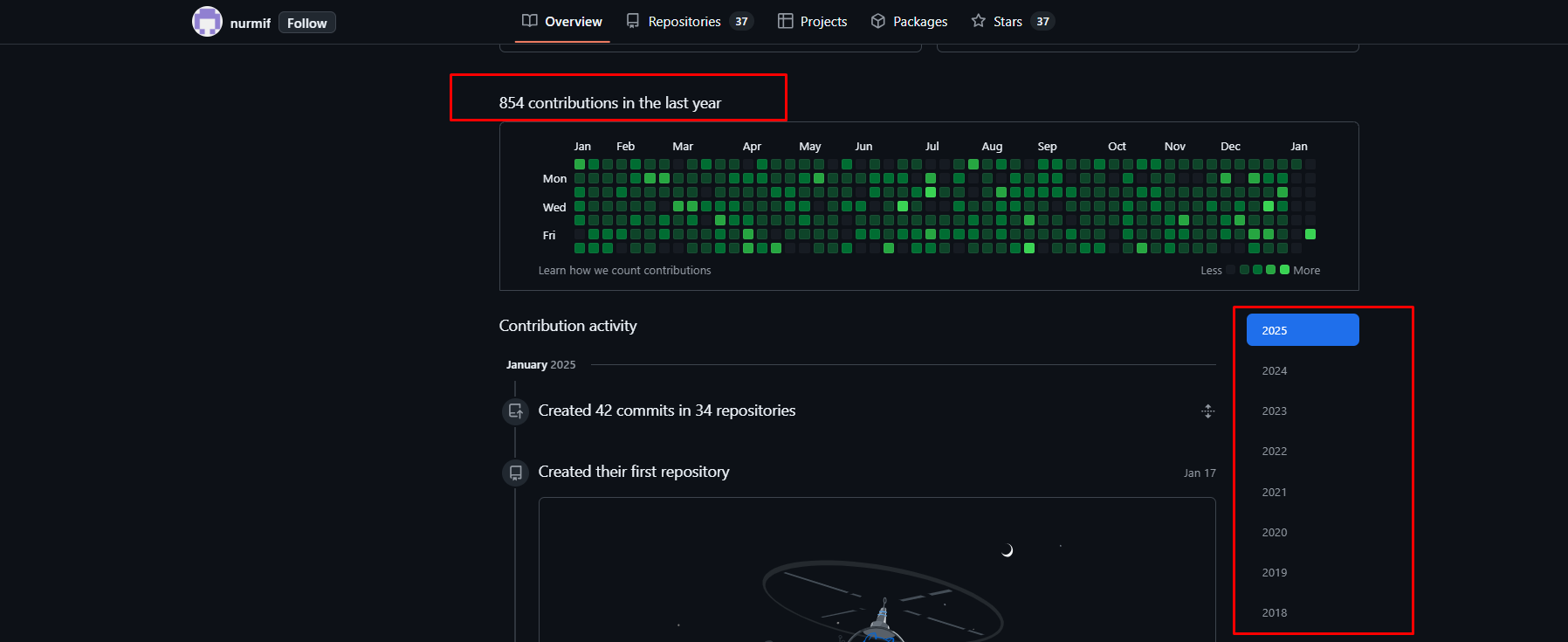Switch to the Stars tab

click(x=1008, y=22)
